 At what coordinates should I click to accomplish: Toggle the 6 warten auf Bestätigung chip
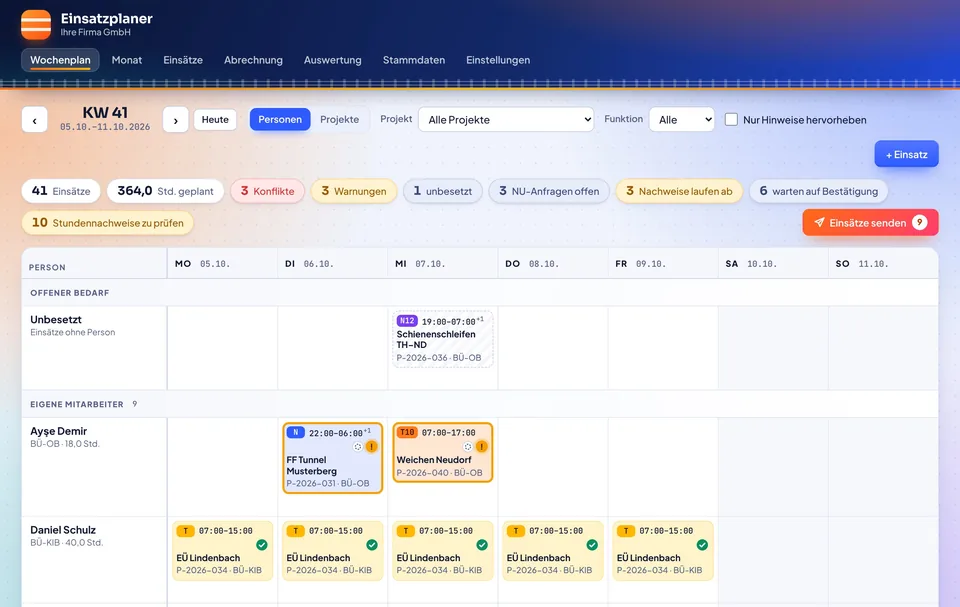pos(819,191)
